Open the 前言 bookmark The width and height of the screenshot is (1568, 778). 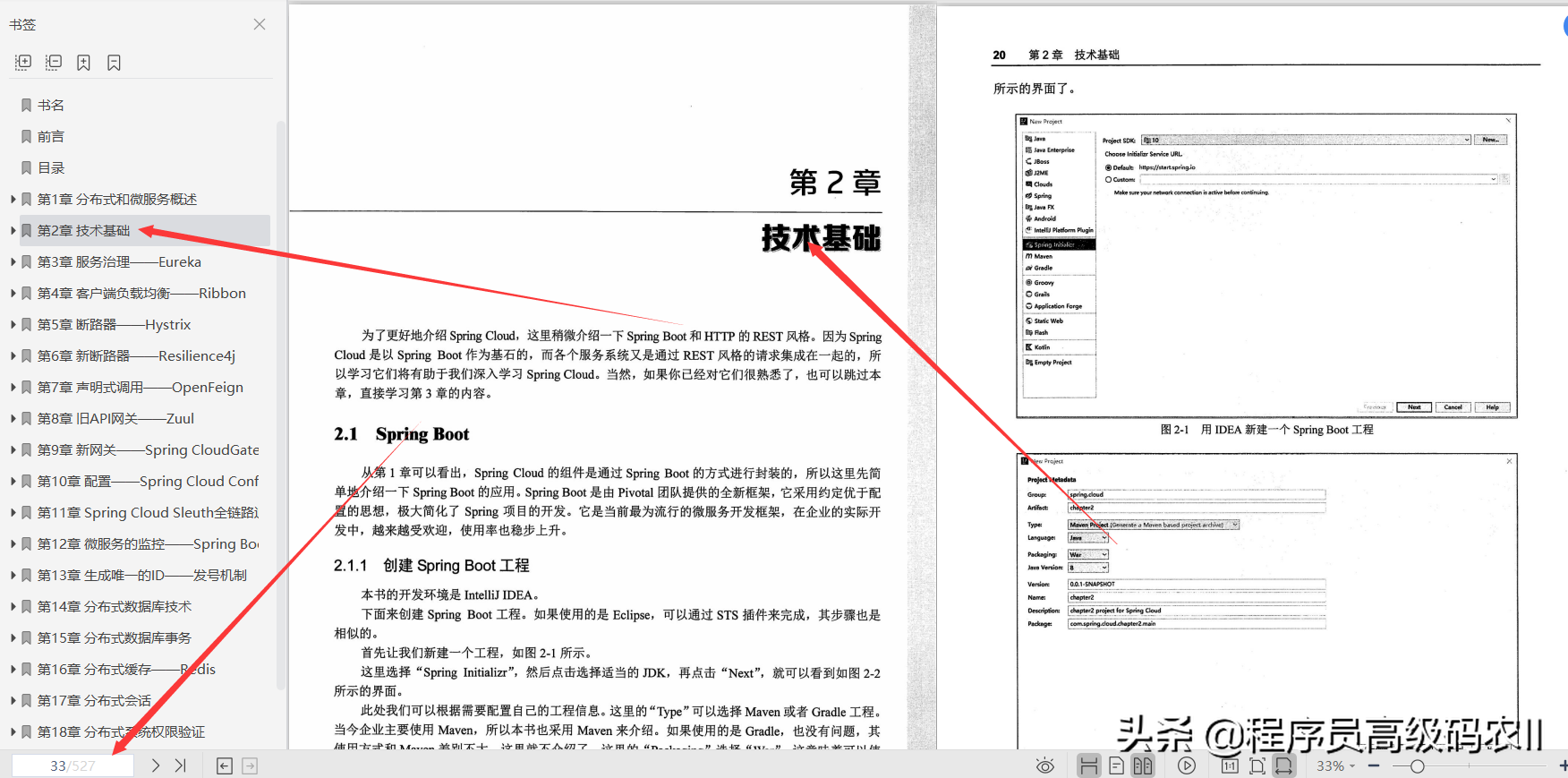[x=51, y=136]
